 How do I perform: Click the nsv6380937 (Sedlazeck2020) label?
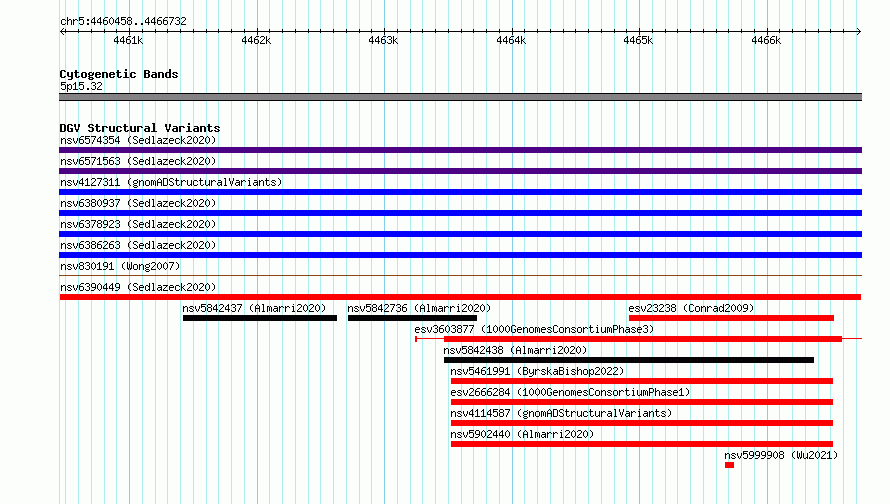tap(138, 203)
